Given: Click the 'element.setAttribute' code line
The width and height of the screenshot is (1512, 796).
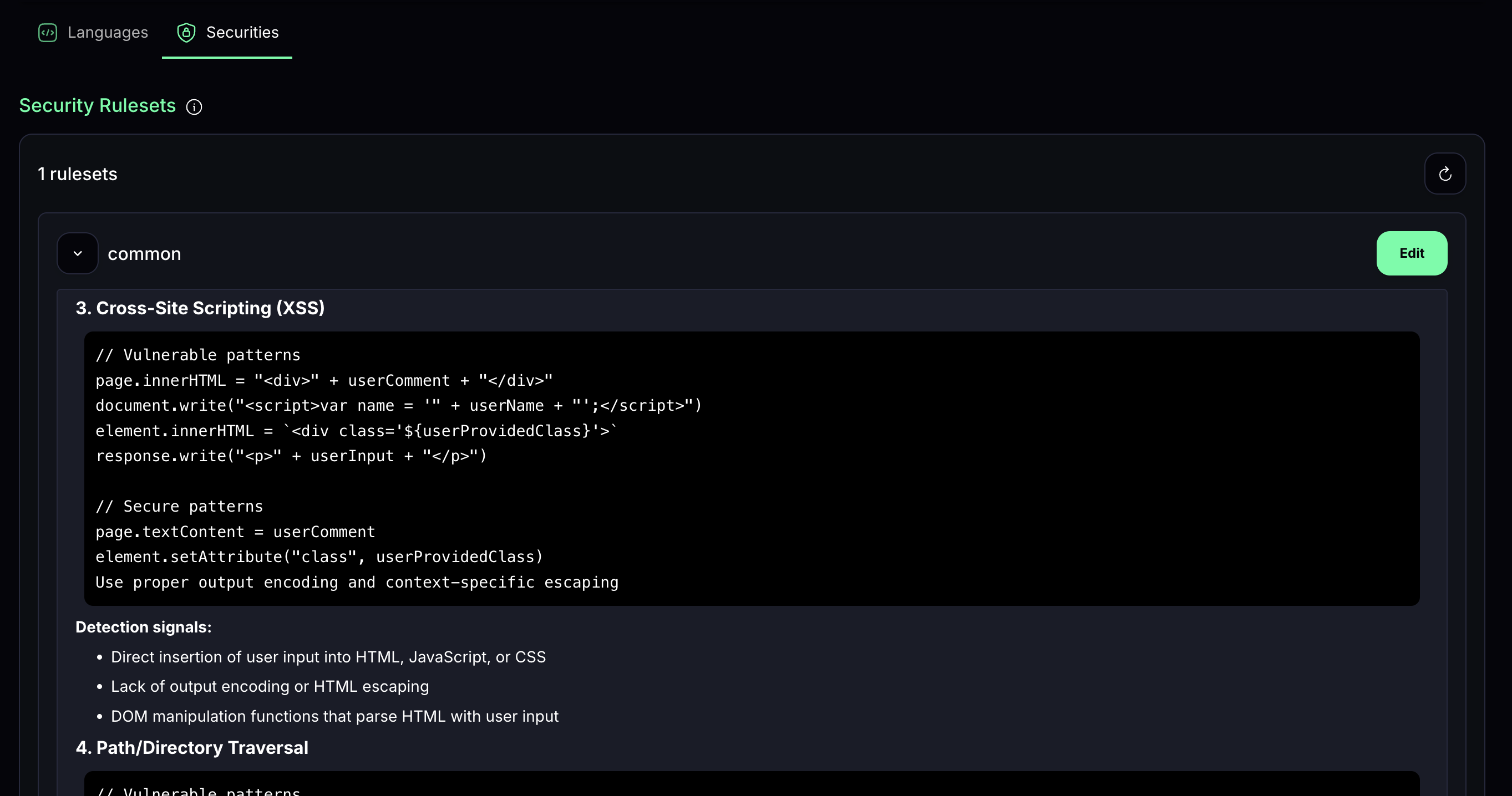Looking at the screenshot, I should coord(319,557).
